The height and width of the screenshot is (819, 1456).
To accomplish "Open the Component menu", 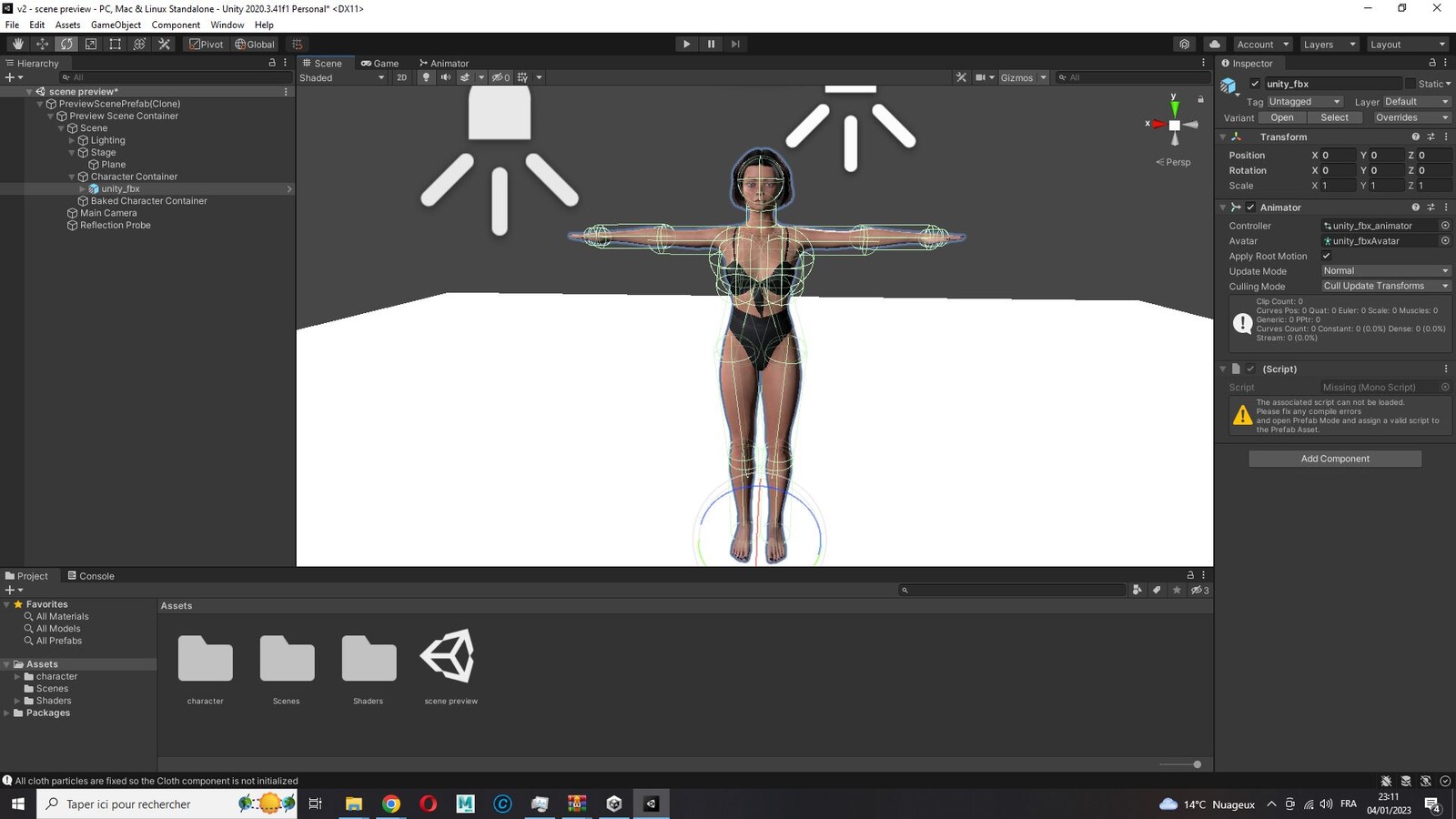I will tap(176, 25).
